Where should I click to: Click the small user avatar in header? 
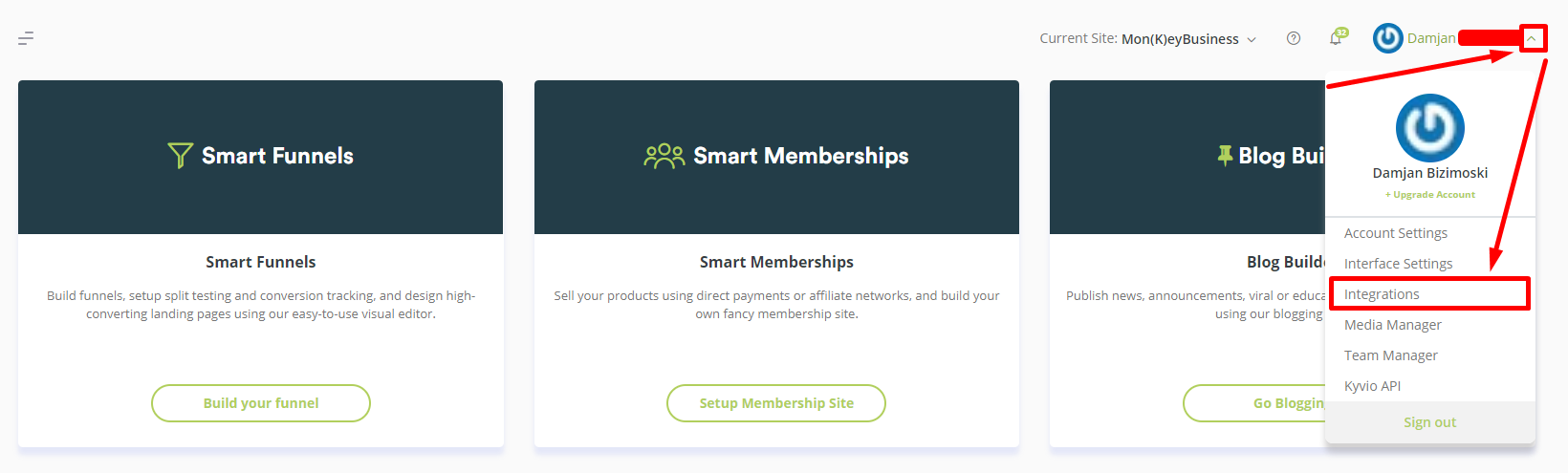click(1387, 38)
